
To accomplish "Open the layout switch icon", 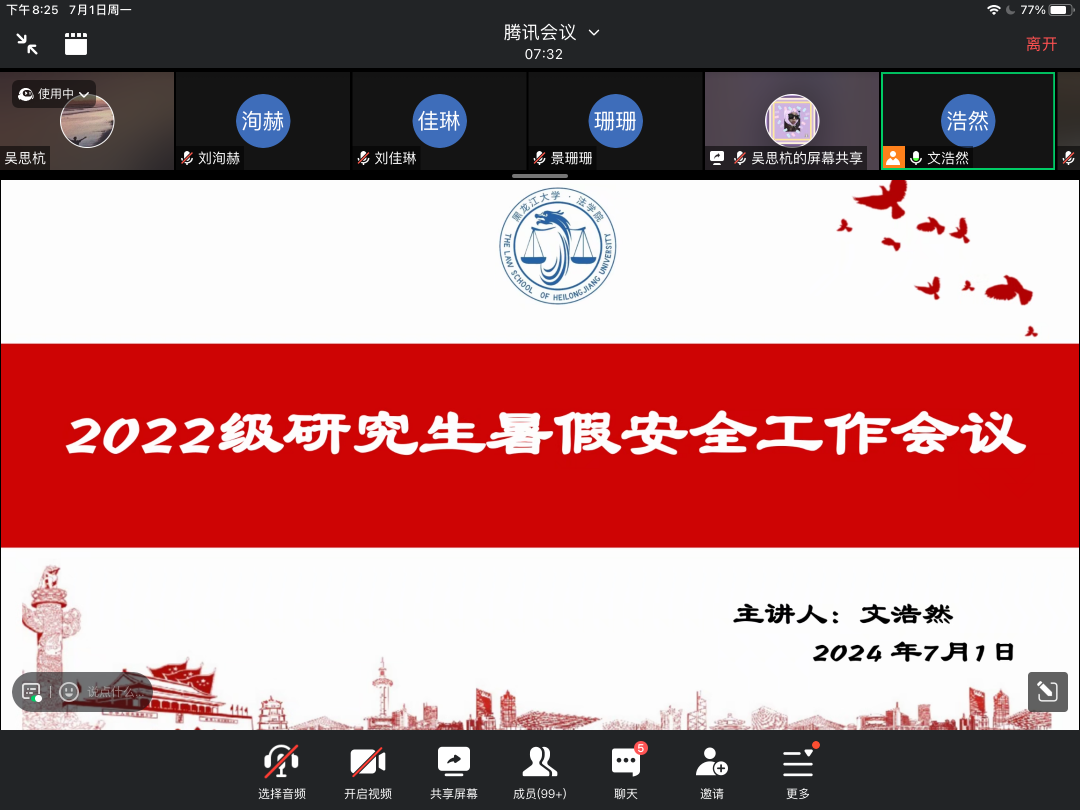I will tap(76, 43).
